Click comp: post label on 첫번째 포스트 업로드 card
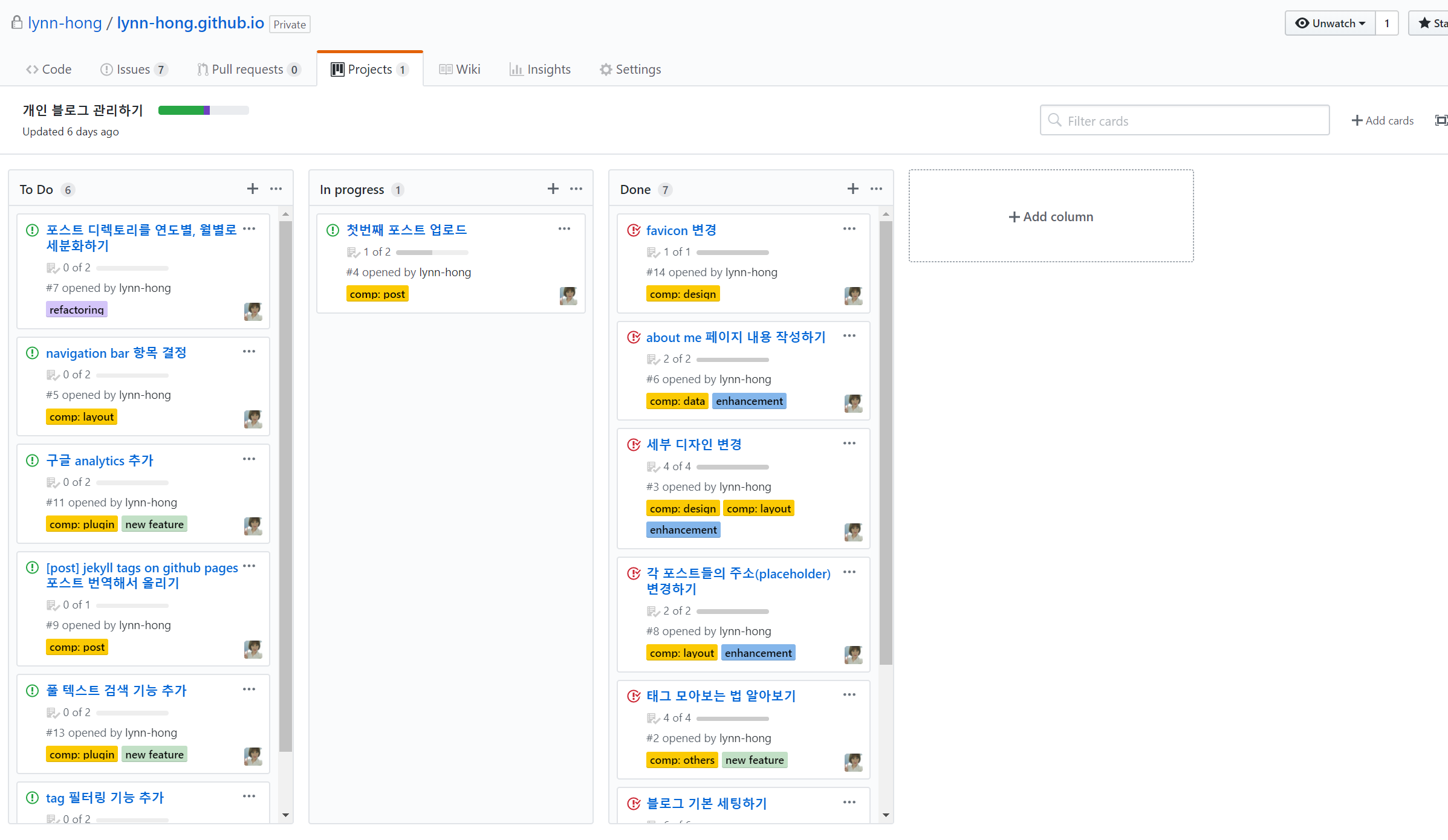The width and height of the screenshot is (1448, 840). click(377, 294)
